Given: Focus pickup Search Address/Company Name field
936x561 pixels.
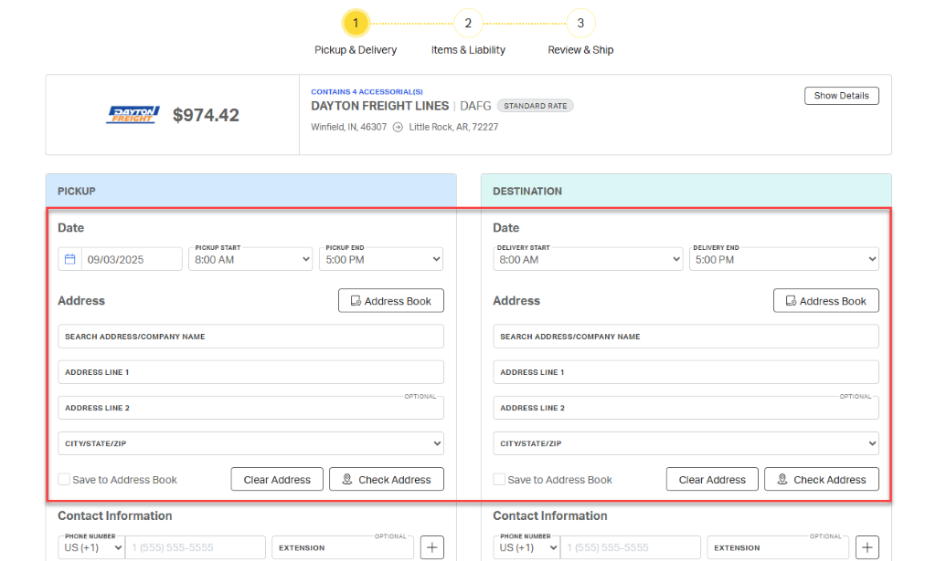Looking at the screenshot, I should (251, 337).
